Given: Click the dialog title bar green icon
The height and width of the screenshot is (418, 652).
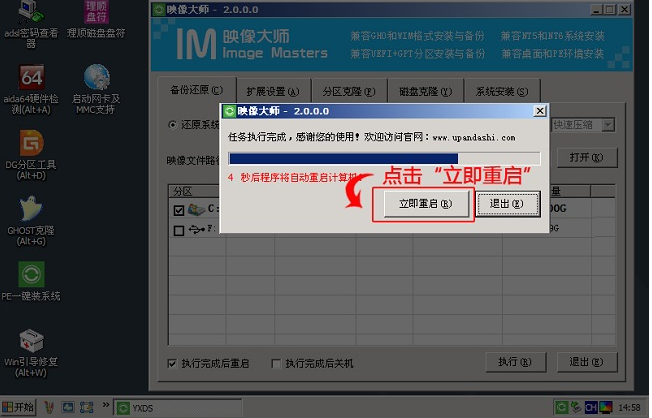Looking at the screenshot, I should point(229,111).
